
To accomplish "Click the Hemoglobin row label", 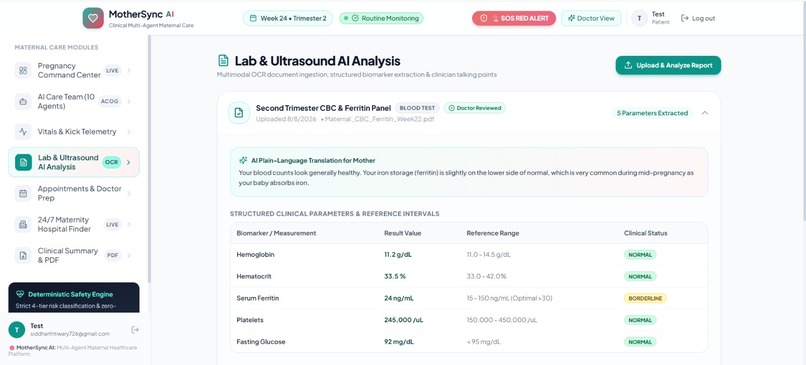I will point(255,254).
